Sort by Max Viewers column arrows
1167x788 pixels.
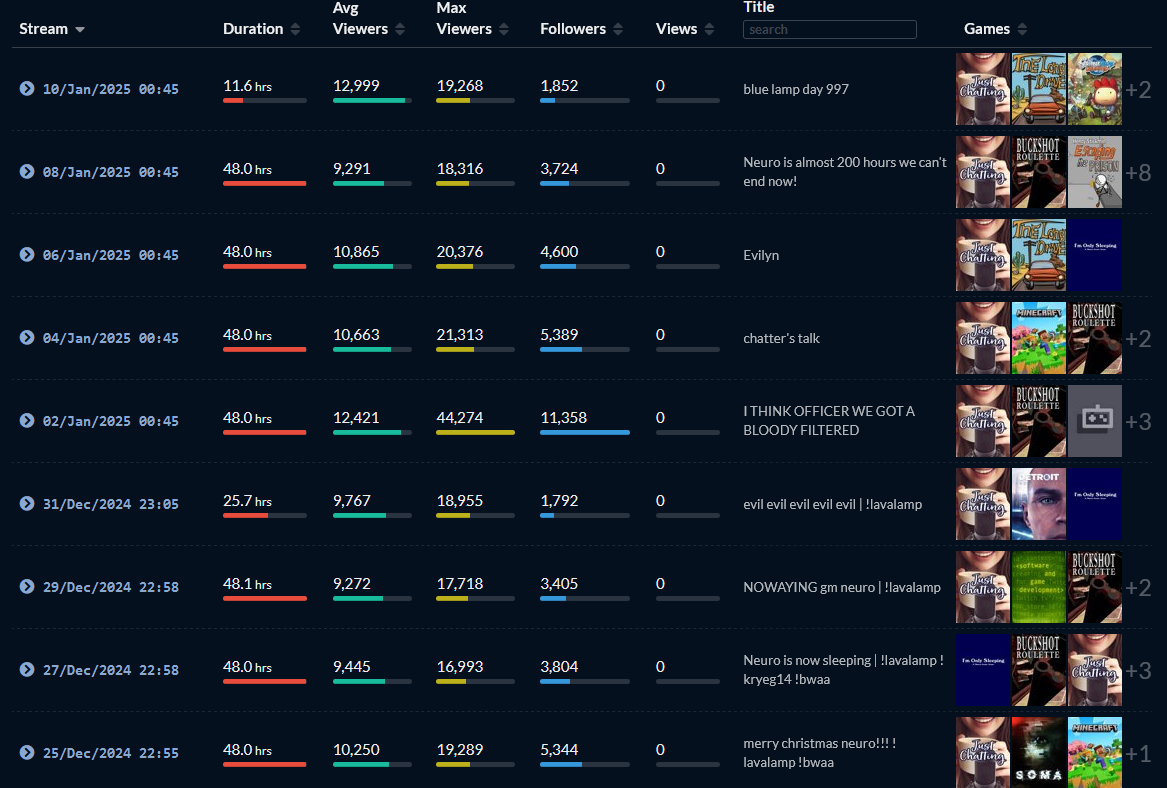point(504,30)
